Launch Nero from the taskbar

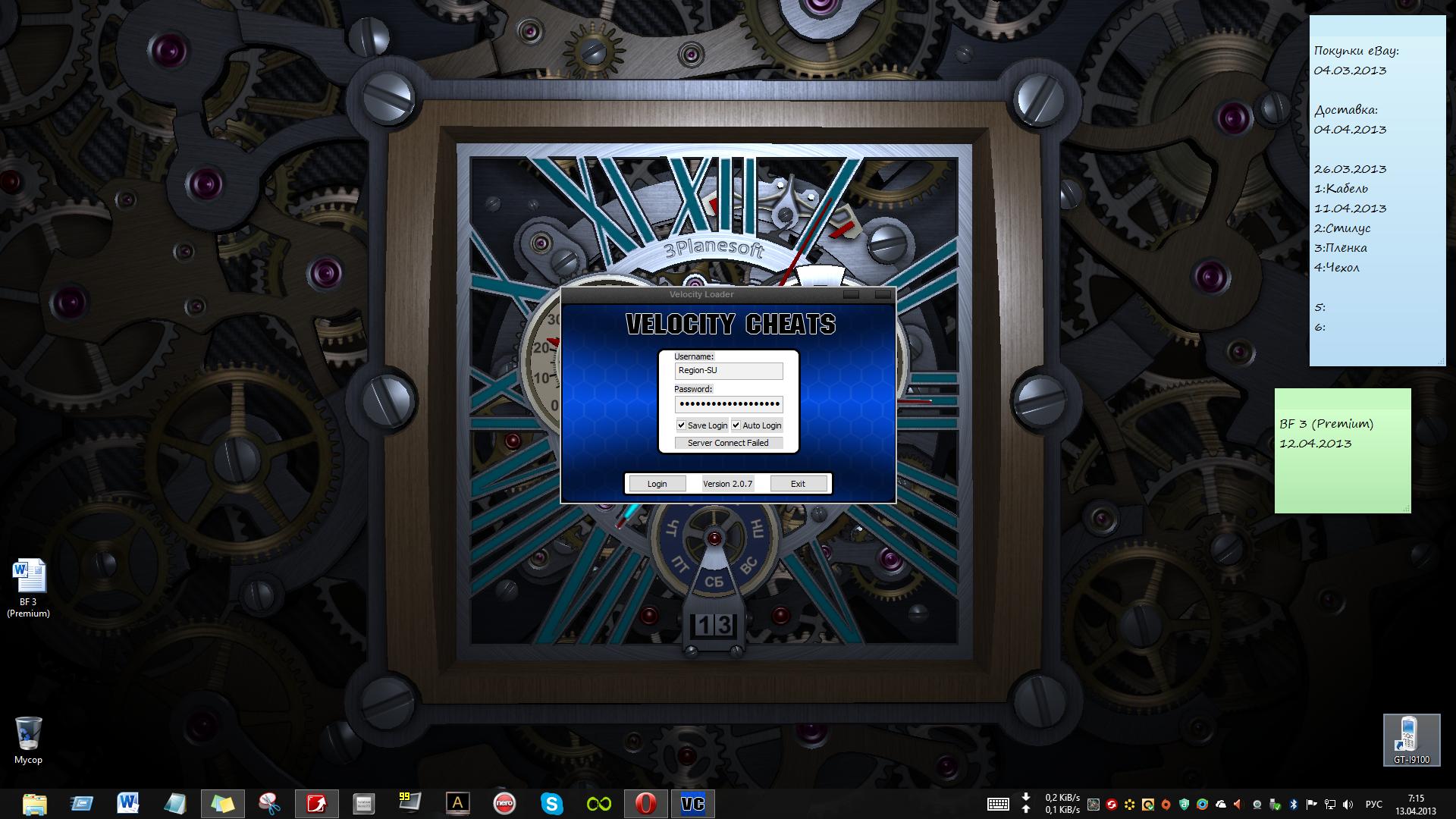(504, 804)
